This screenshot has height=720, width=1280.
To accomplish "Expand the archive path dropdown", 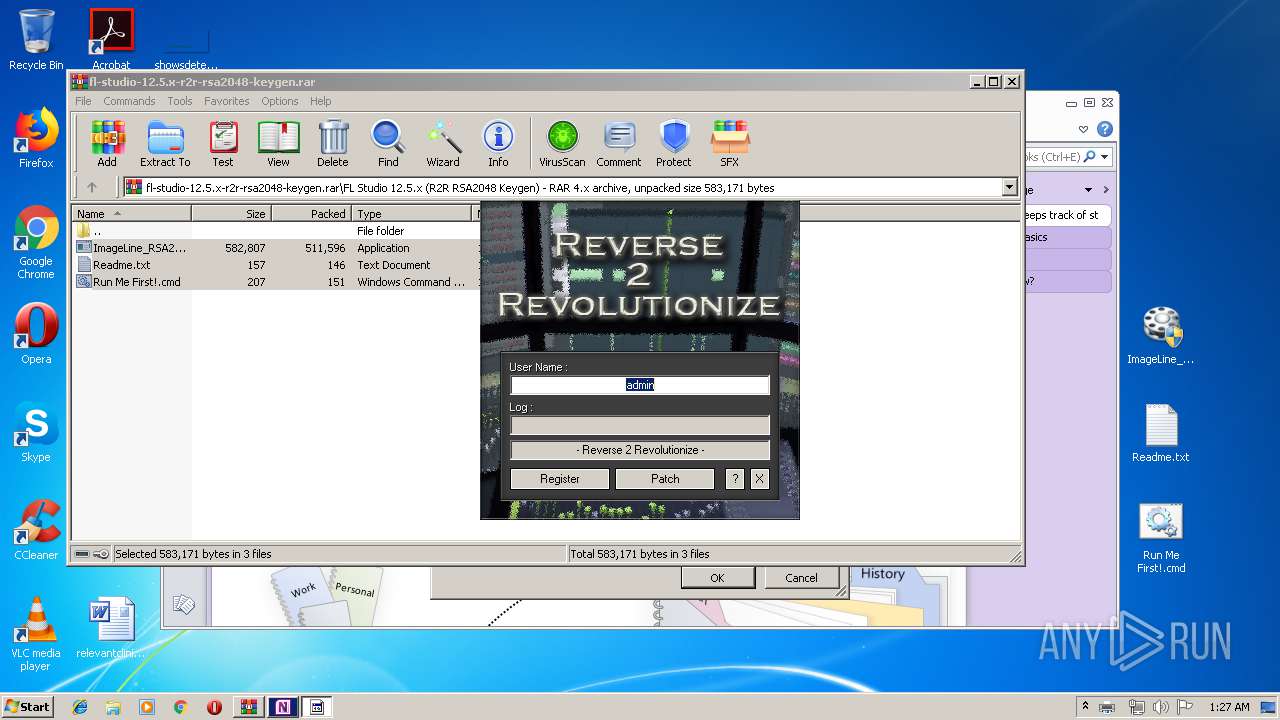I will pos(1009,187).
